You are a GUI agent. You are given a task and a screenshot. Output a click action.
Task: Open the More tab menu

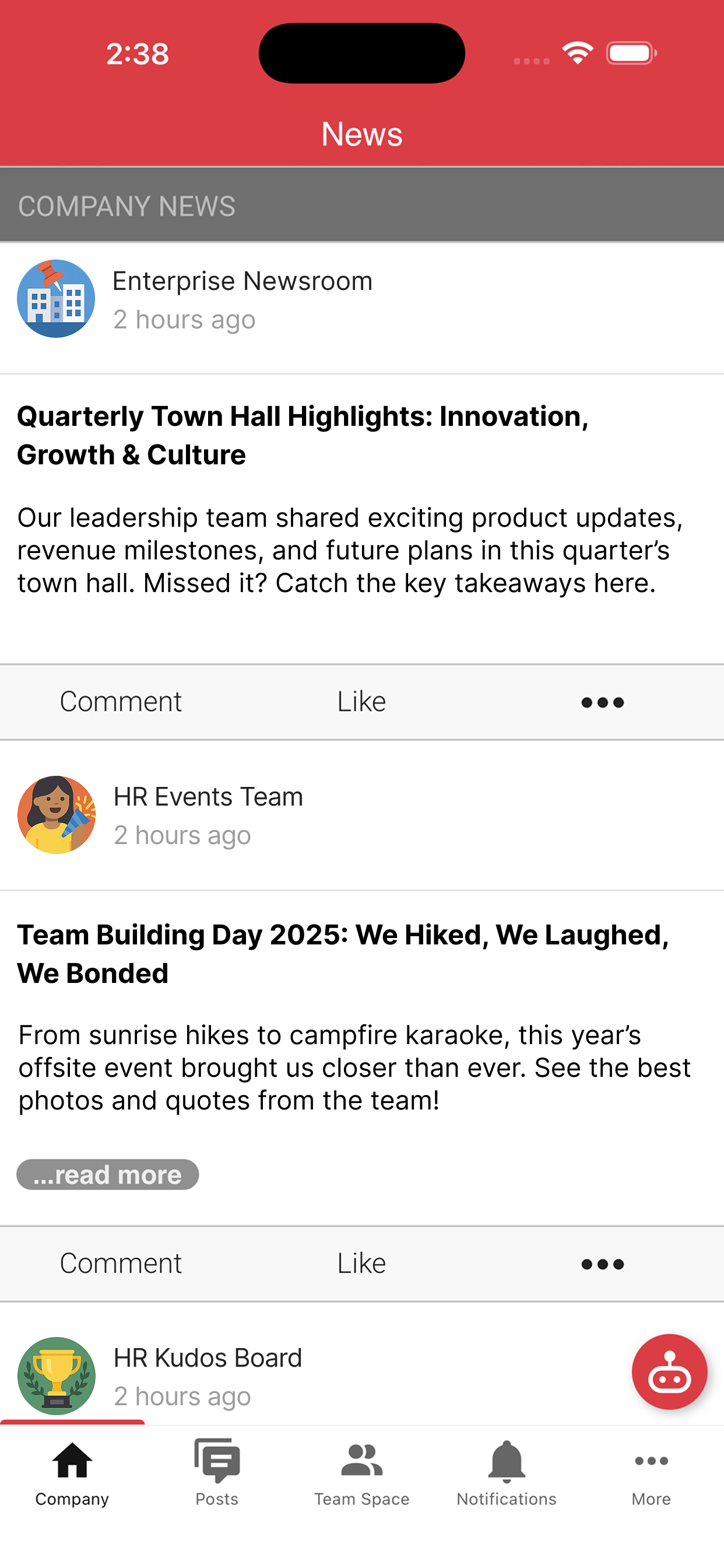tap(651, 1473)
